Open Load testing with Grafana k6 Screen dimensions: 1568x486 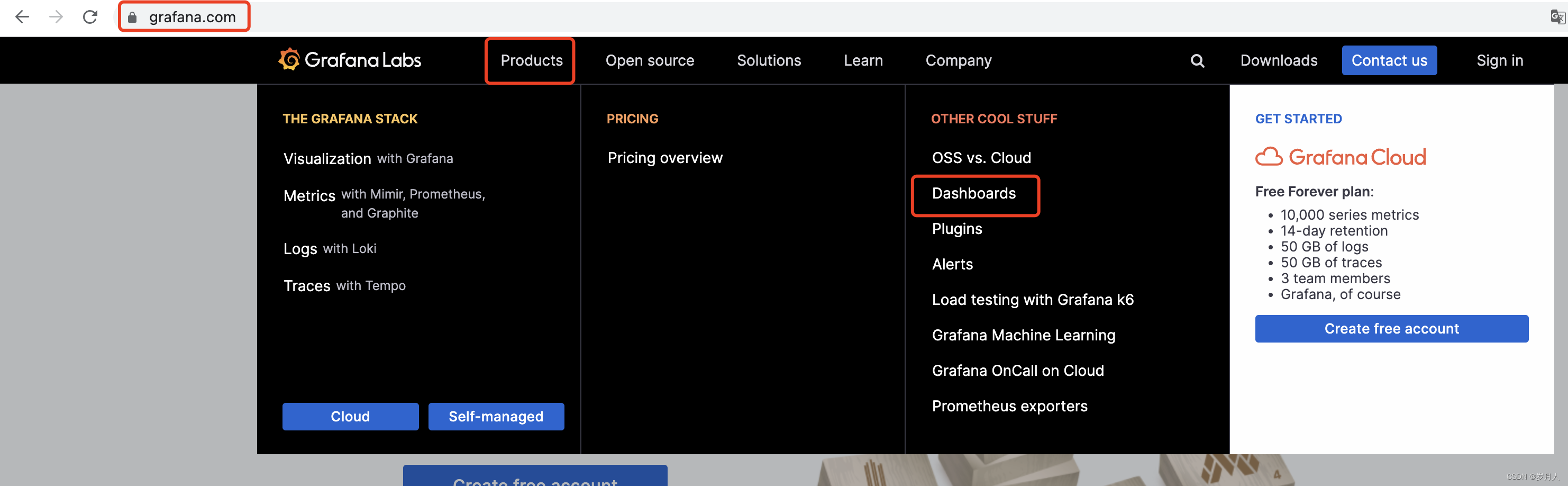1032,300
